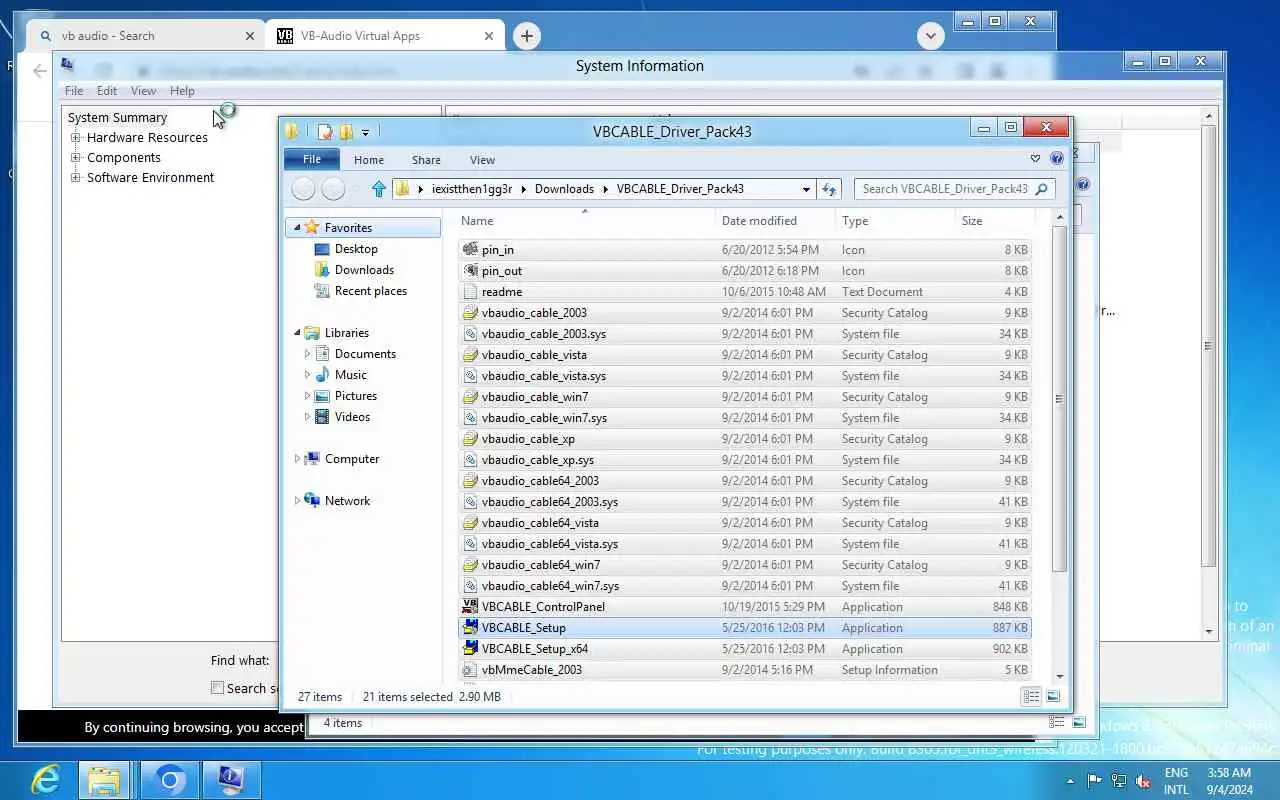Screen dimensions: 1280x800
Task: Select the VBCABLE_Setup_x64 application icon
Action: click(470, 649)
